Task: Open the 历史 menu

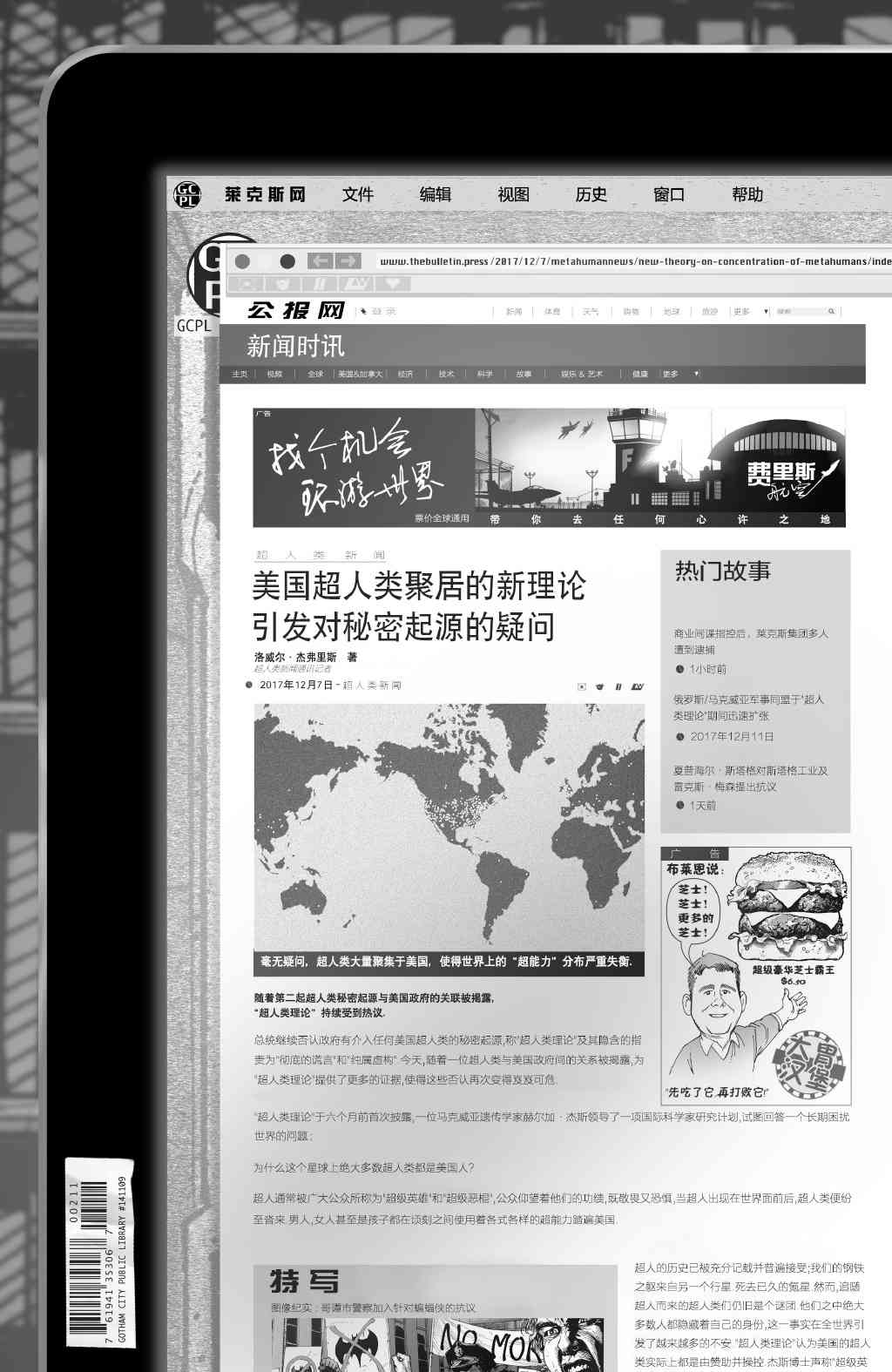Action: click(x=591, y=194)
